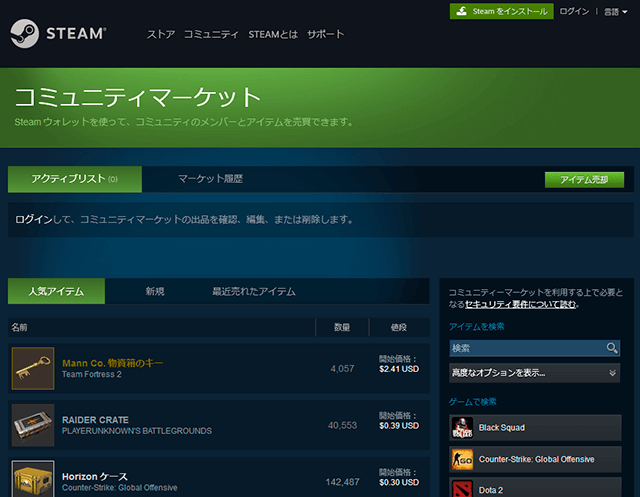
Task: Open the Counter-Strike: Global Offensive game icon
Action: (462, 459)
